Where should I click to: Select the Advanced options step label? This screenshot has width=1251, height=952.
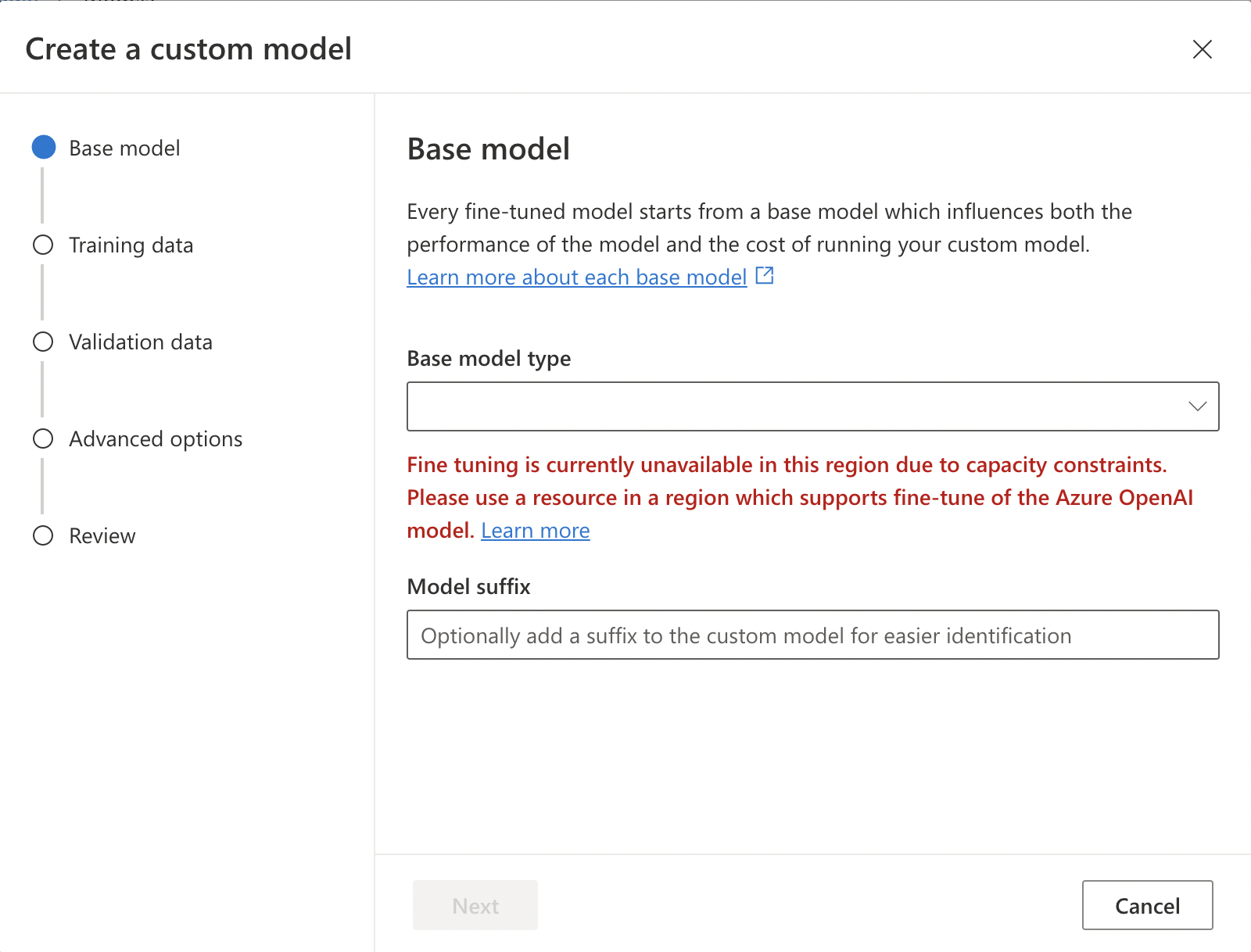point(156,438)
